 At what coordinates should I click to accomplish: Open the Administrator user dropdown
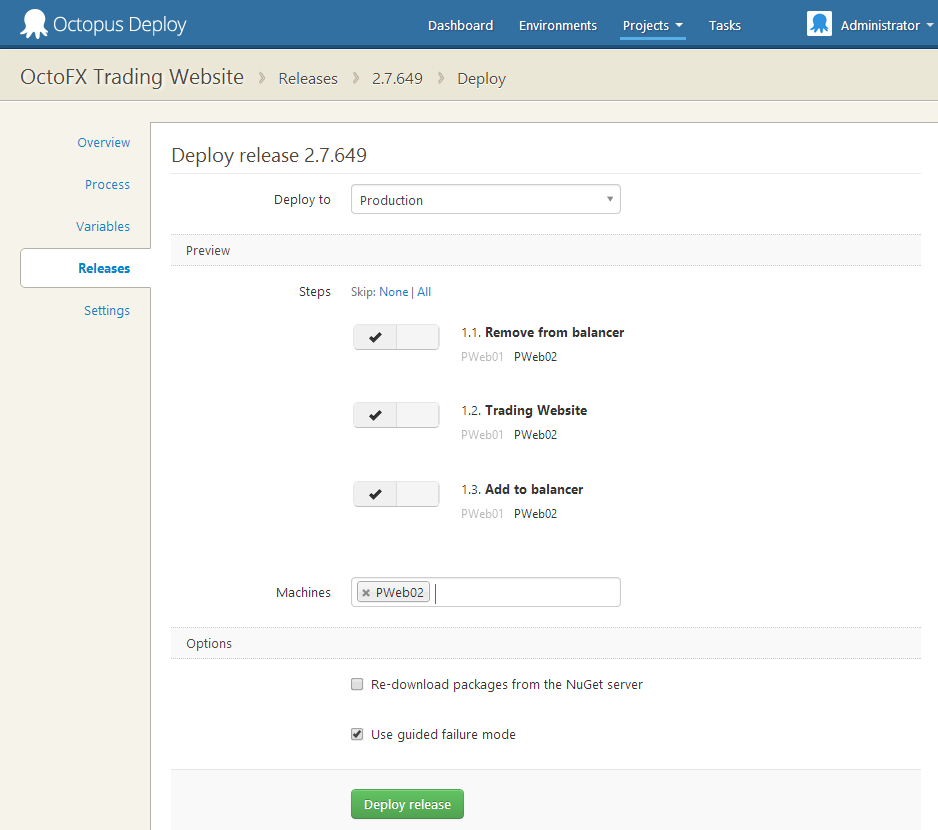point(880,26)
